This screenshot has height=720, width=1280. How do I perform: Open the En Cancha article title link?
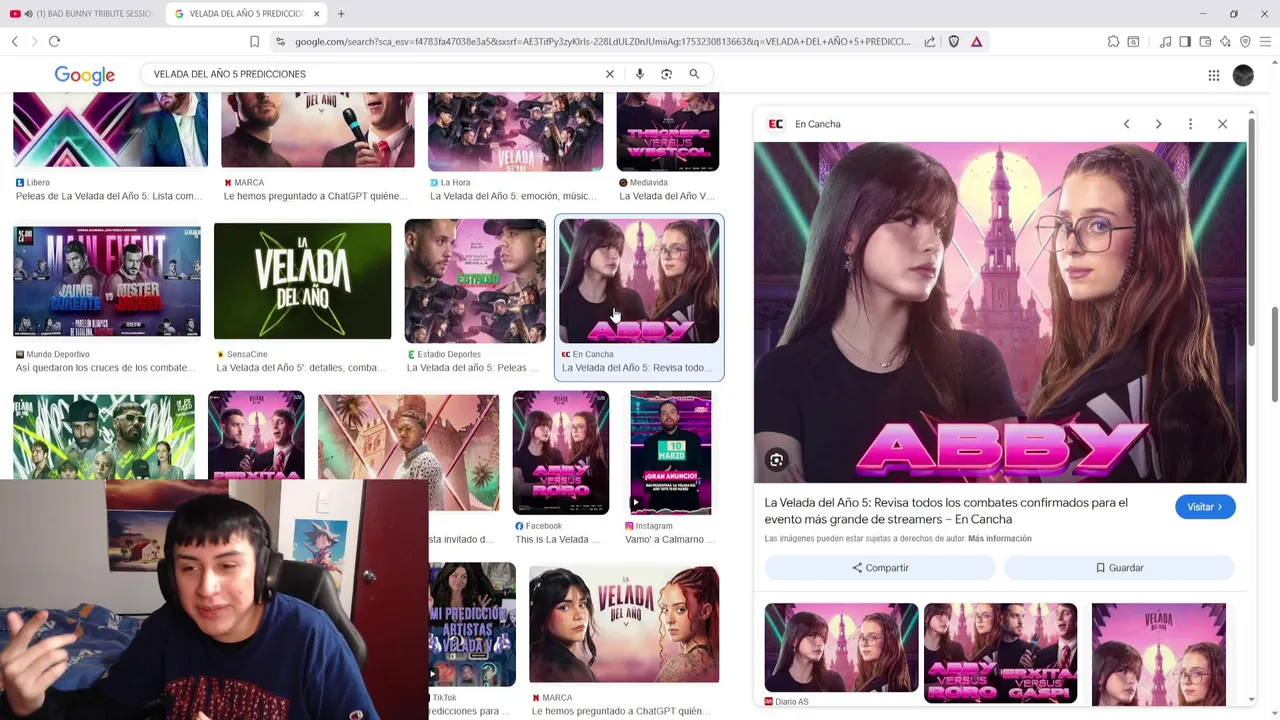(x=946, y=511)
